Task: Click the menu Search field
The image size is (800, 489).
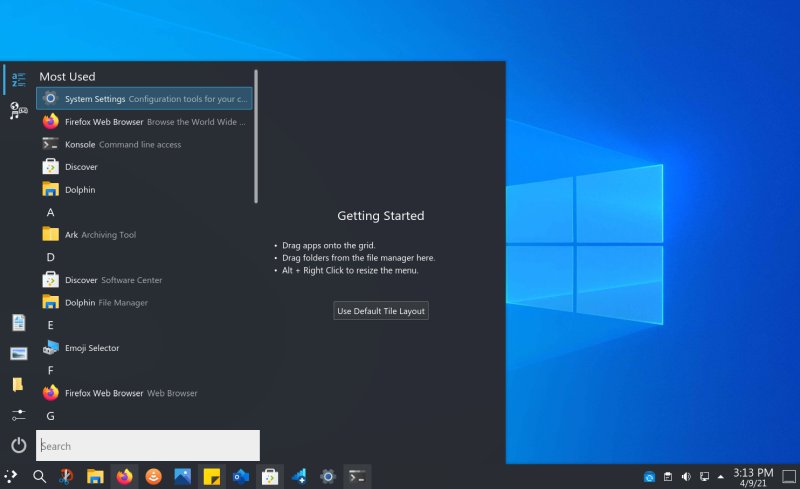Action: coord(148,446)
